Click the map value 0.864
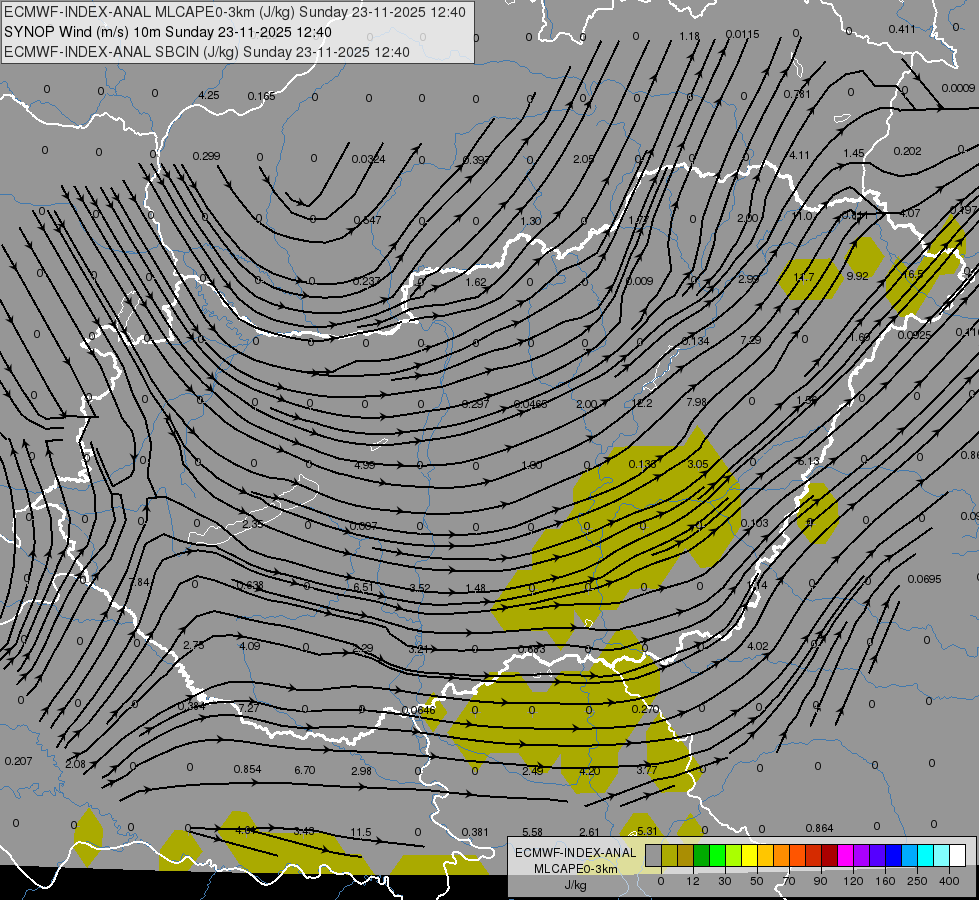Viewport: 979px width, 900px height. pyautogui.click(x=819, y=828)
